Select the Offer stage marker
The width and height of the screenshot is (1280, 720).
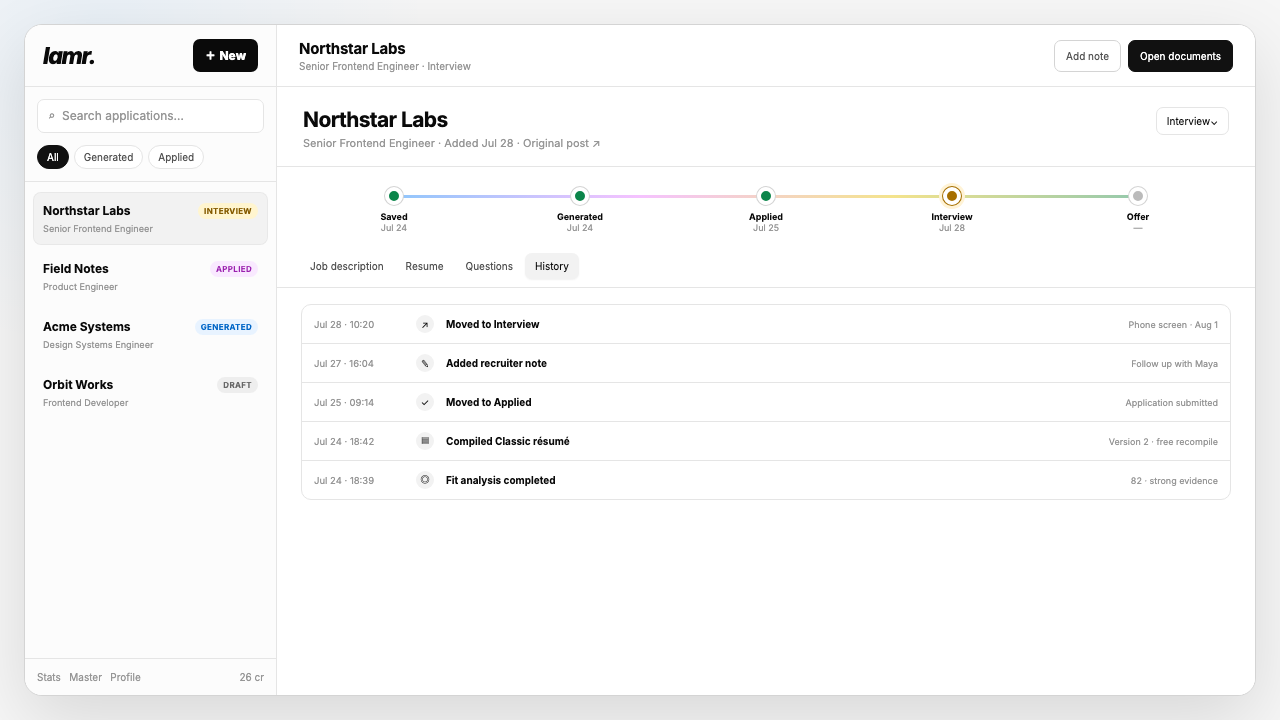coord(1138,196)
